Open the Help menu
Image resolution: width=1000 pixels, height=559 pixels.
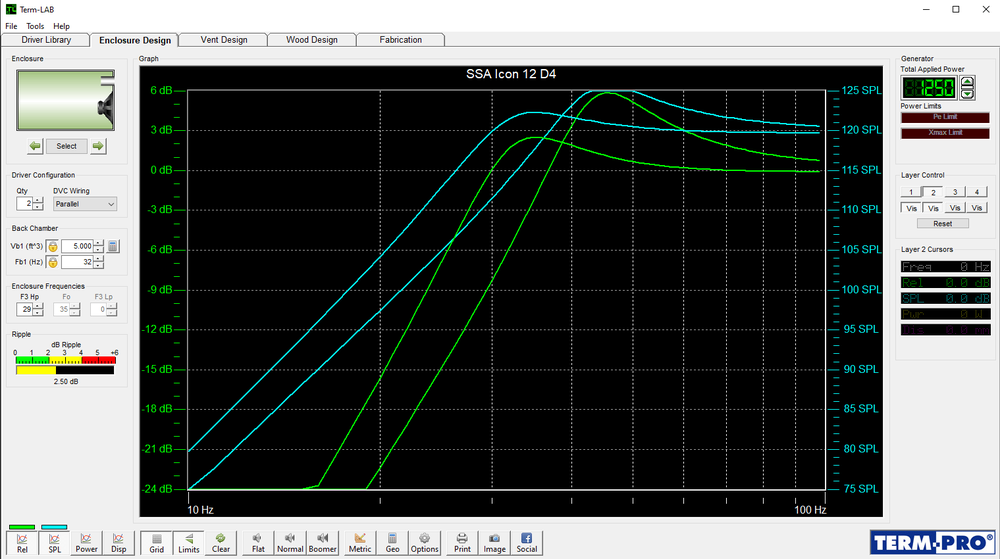click(x=61, y=26)
